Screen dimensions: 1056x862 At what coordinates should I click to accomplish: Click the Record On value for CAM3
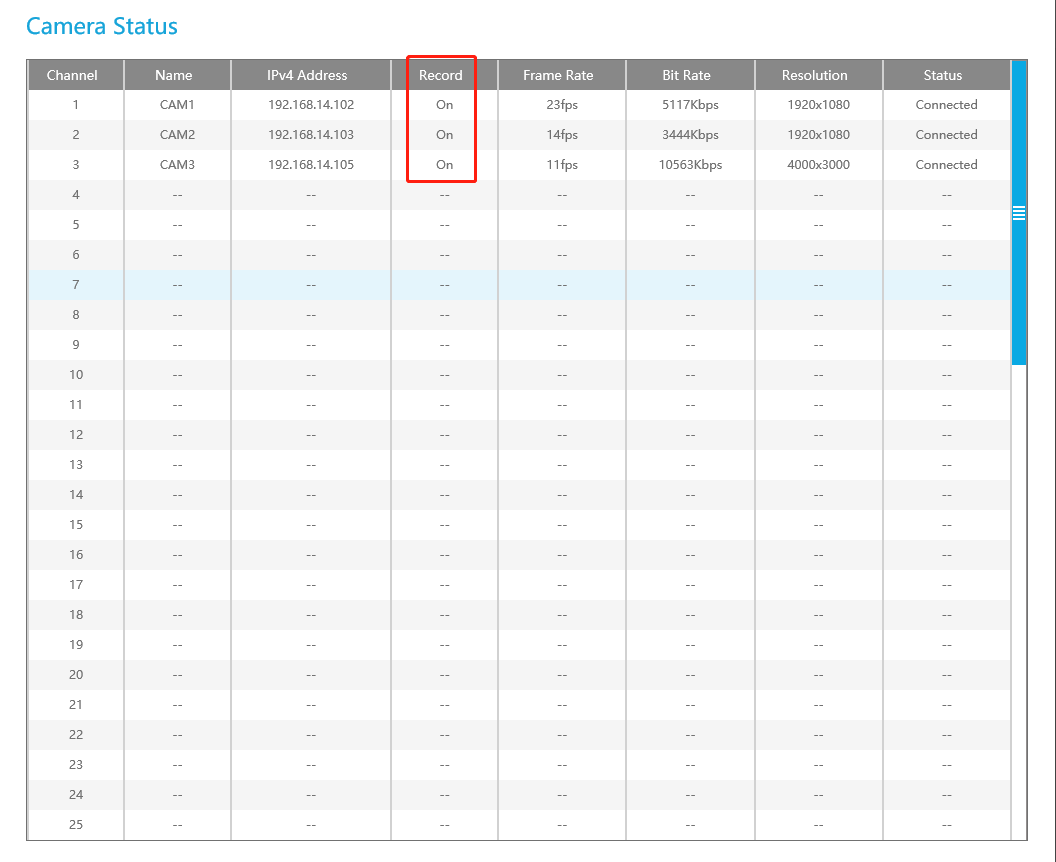[444, 164]
